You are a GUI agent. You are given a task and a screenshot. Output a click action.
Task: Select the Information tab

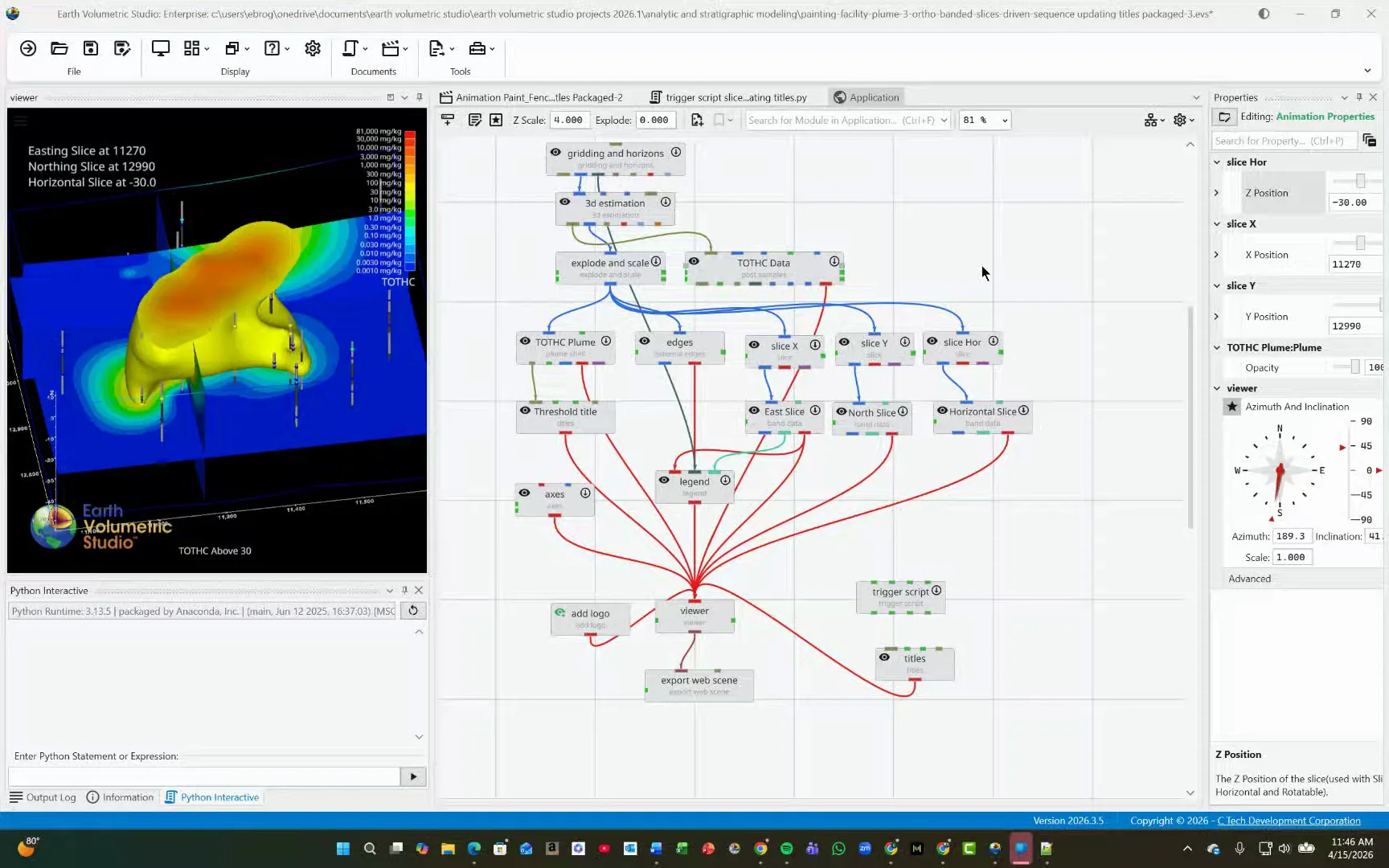click(120, 797)
